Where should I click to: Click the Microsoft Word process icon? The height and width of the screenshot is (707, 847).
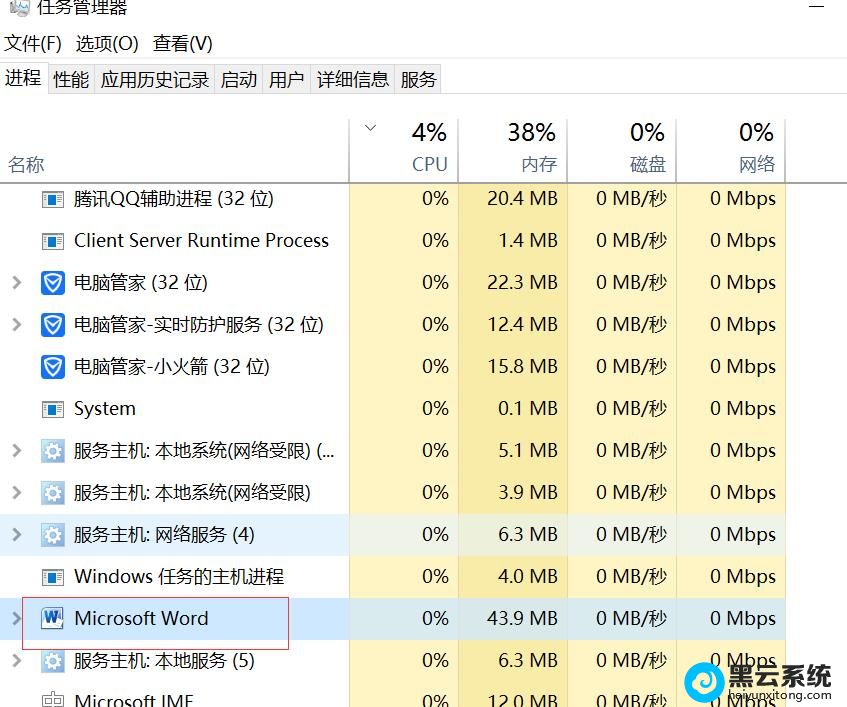(52, 619)
